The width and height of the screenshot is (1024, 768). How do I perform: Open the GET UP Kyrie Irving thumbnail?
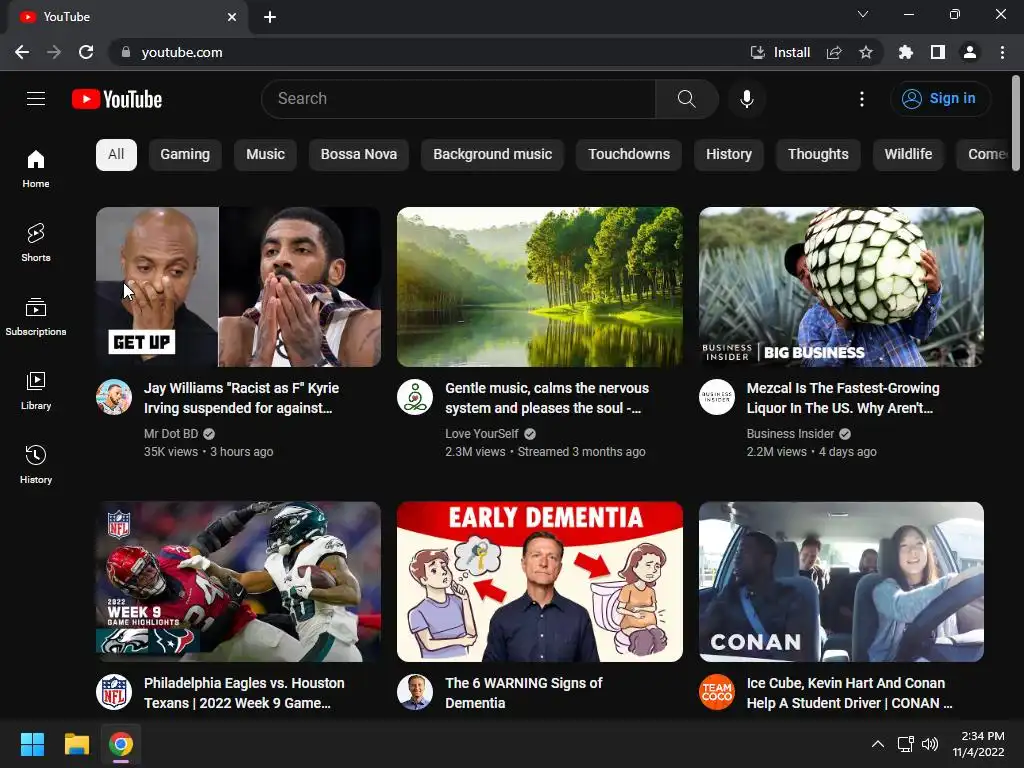tap(238, 287)
